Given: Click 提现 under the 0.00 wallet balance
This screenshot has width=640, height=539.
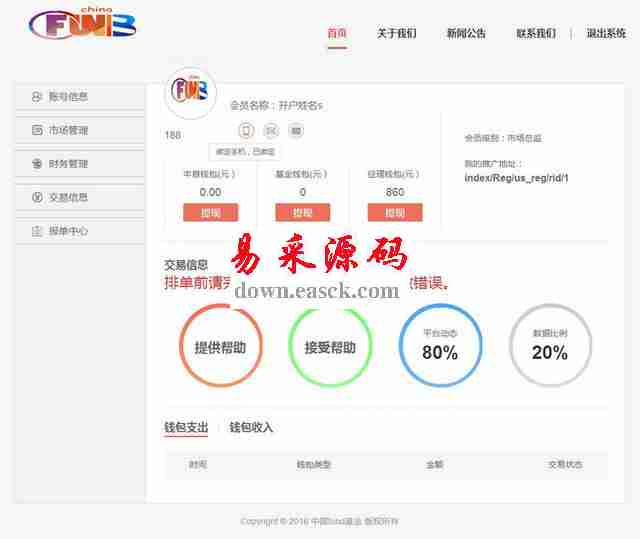Looking at the screenshot, I should [211, 213].
